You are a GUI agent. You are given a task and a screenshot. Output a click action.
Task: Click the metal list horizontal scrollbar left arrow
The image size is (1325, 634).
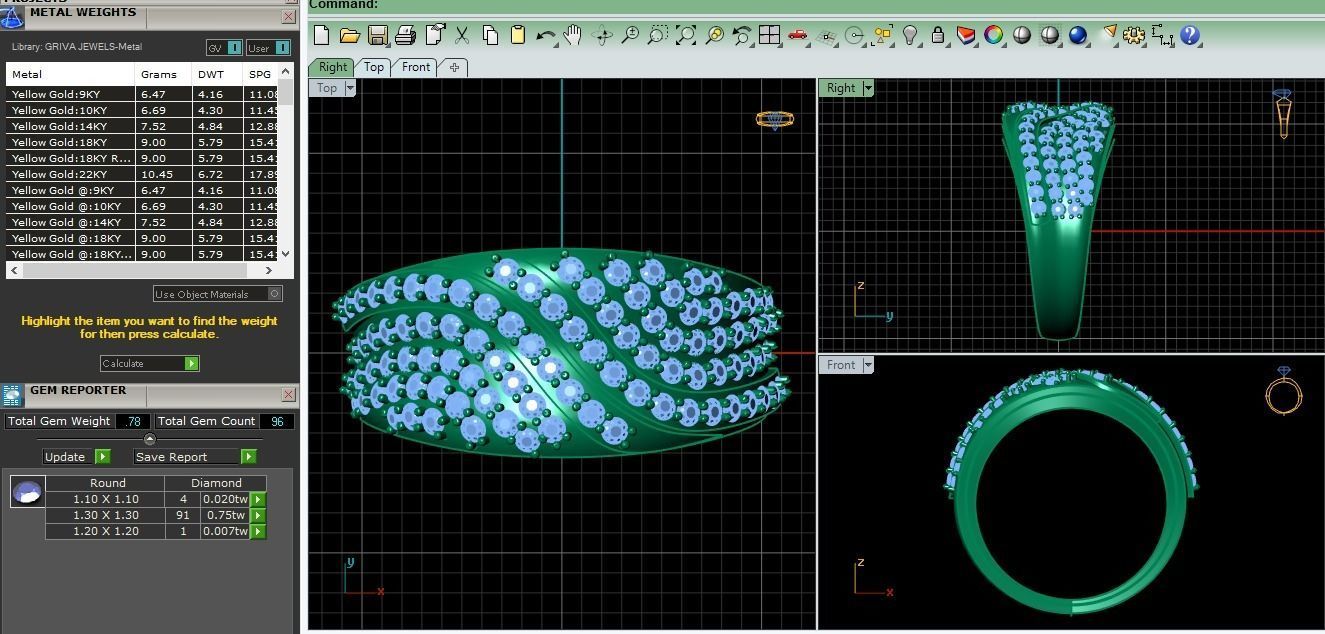[x=13, y=270]
